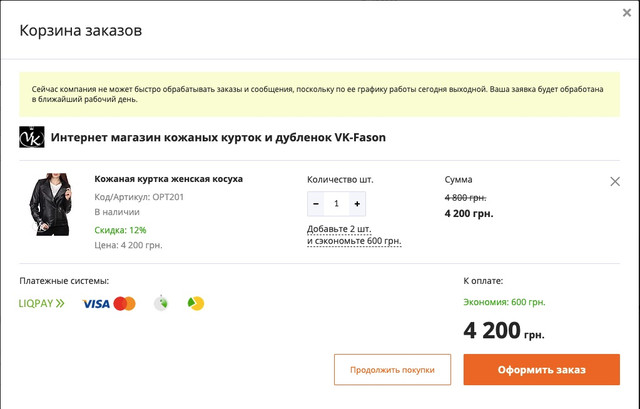The image size is (640, 409).
Task: Click the quantity input field
Action: click(336, 204)
